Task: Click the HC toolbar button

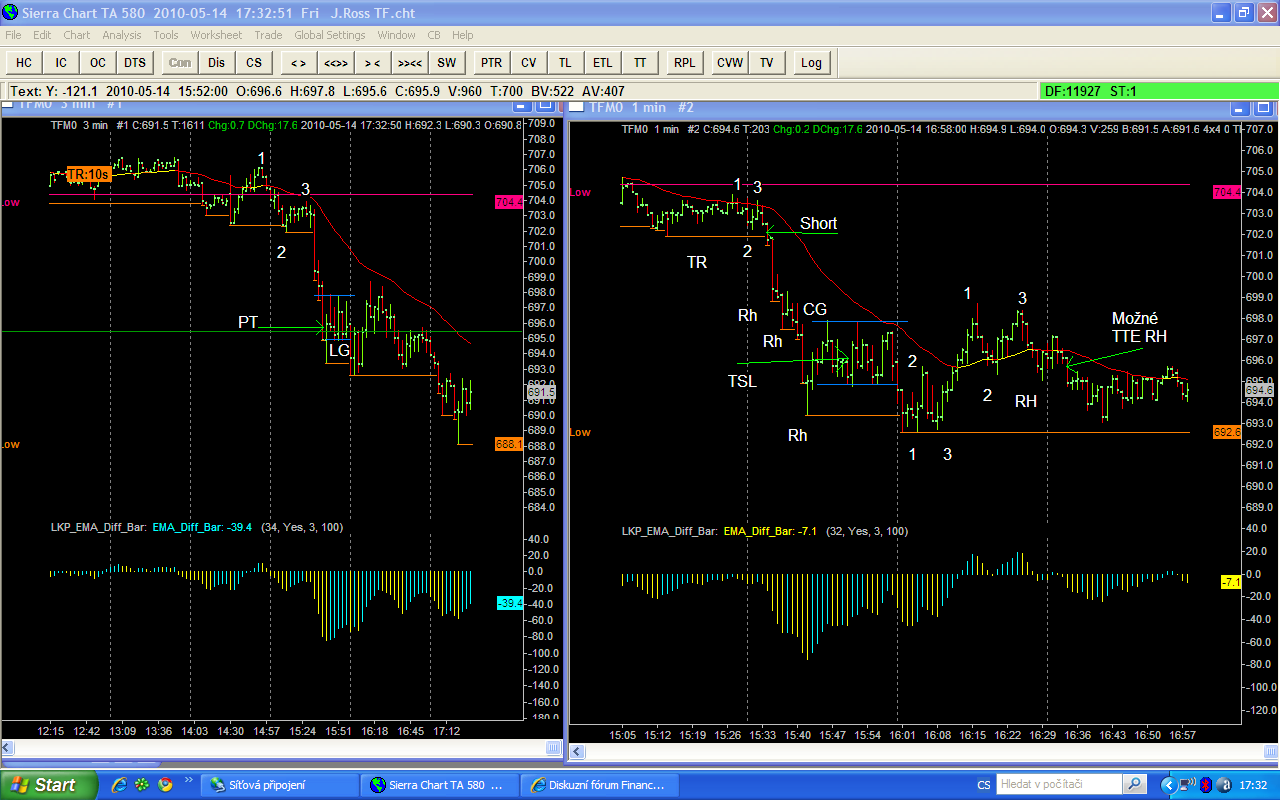Action: tap(24, 62)
